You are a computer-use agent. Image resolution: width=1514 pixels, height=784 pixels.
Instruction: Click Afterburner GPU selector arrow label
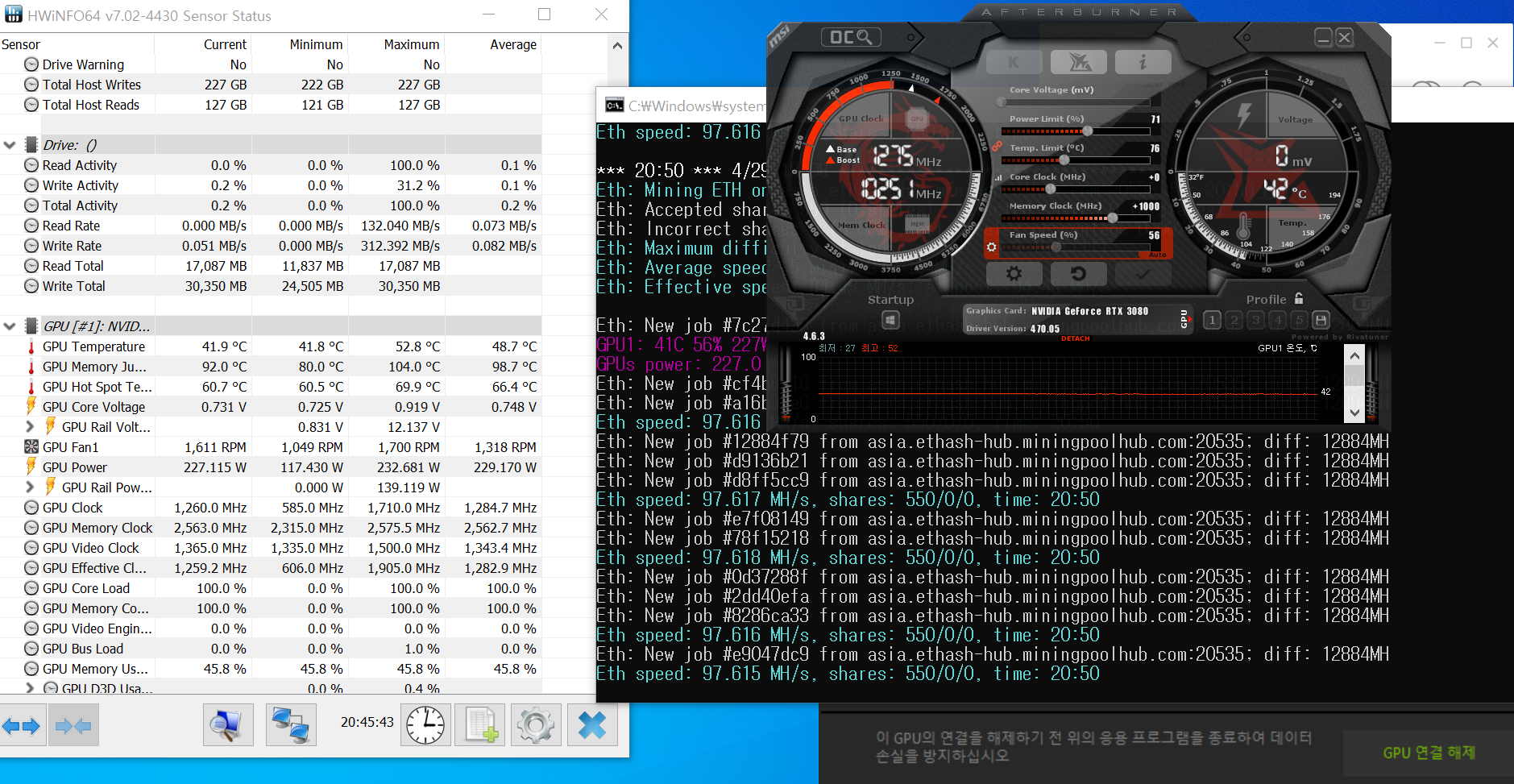[1184, 318]
